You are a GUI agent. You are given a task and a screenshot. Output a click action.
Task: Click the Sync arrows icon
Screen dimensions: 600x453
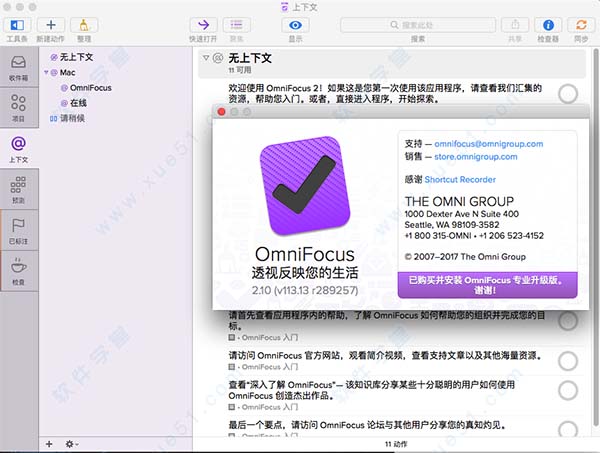coord(581,25)
